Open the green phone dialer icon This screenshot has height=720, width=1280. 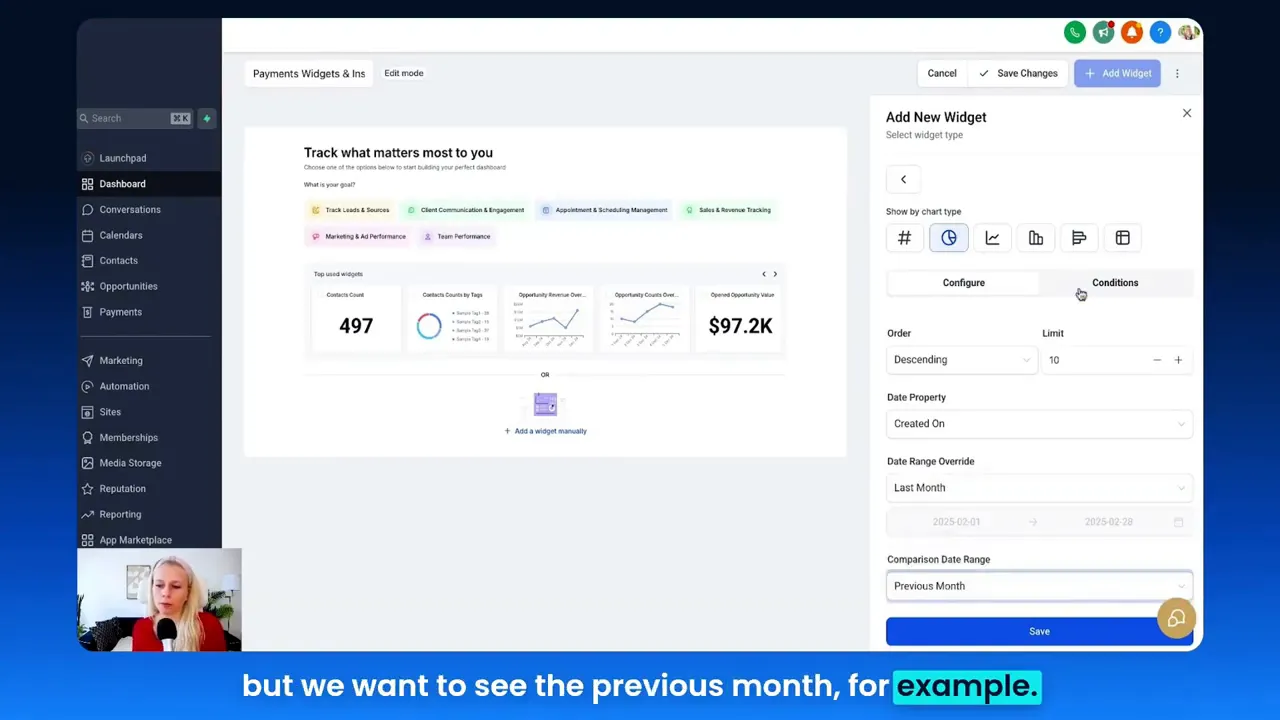1075,33
